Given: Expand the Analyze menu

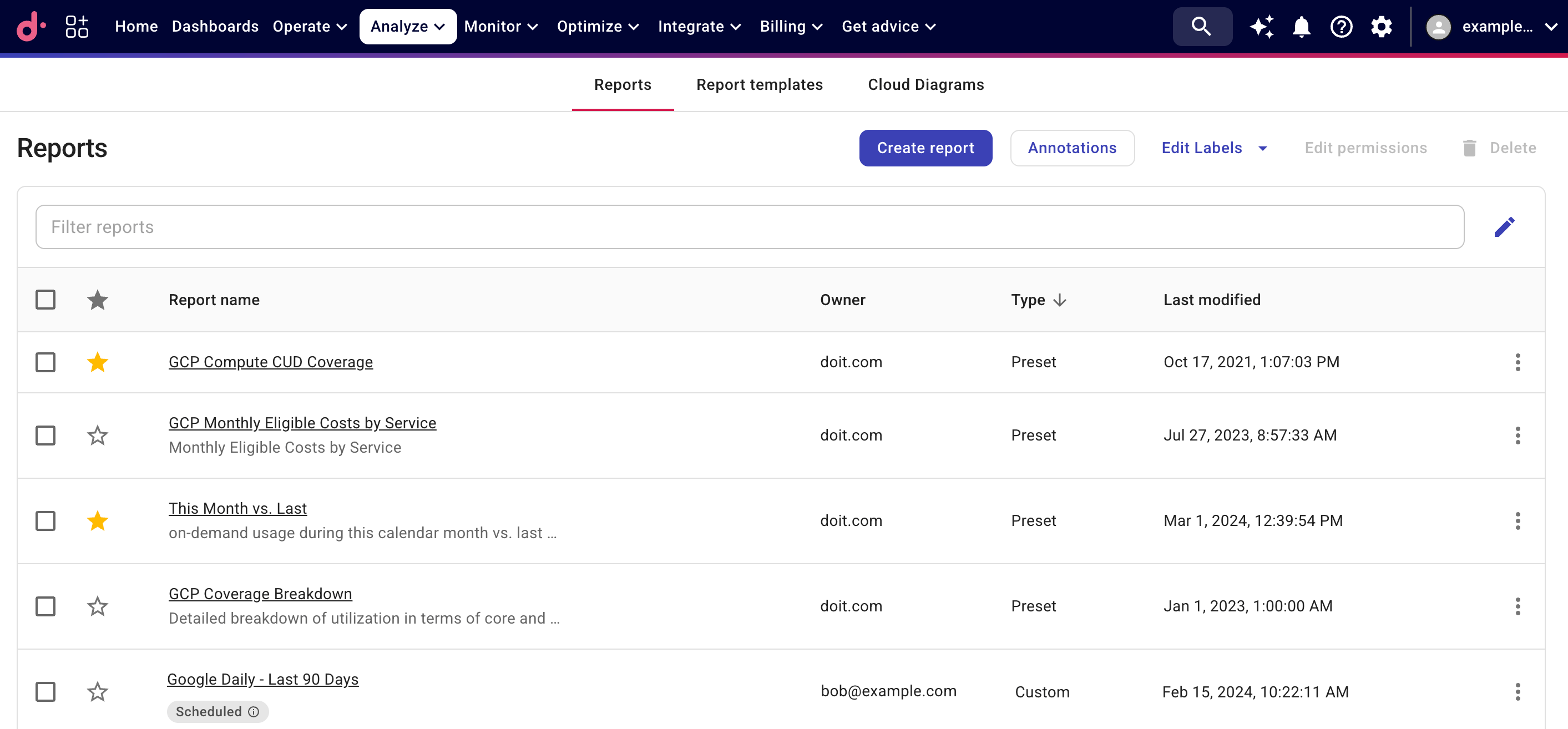Looking at the screenshot, I should (407, 26).
